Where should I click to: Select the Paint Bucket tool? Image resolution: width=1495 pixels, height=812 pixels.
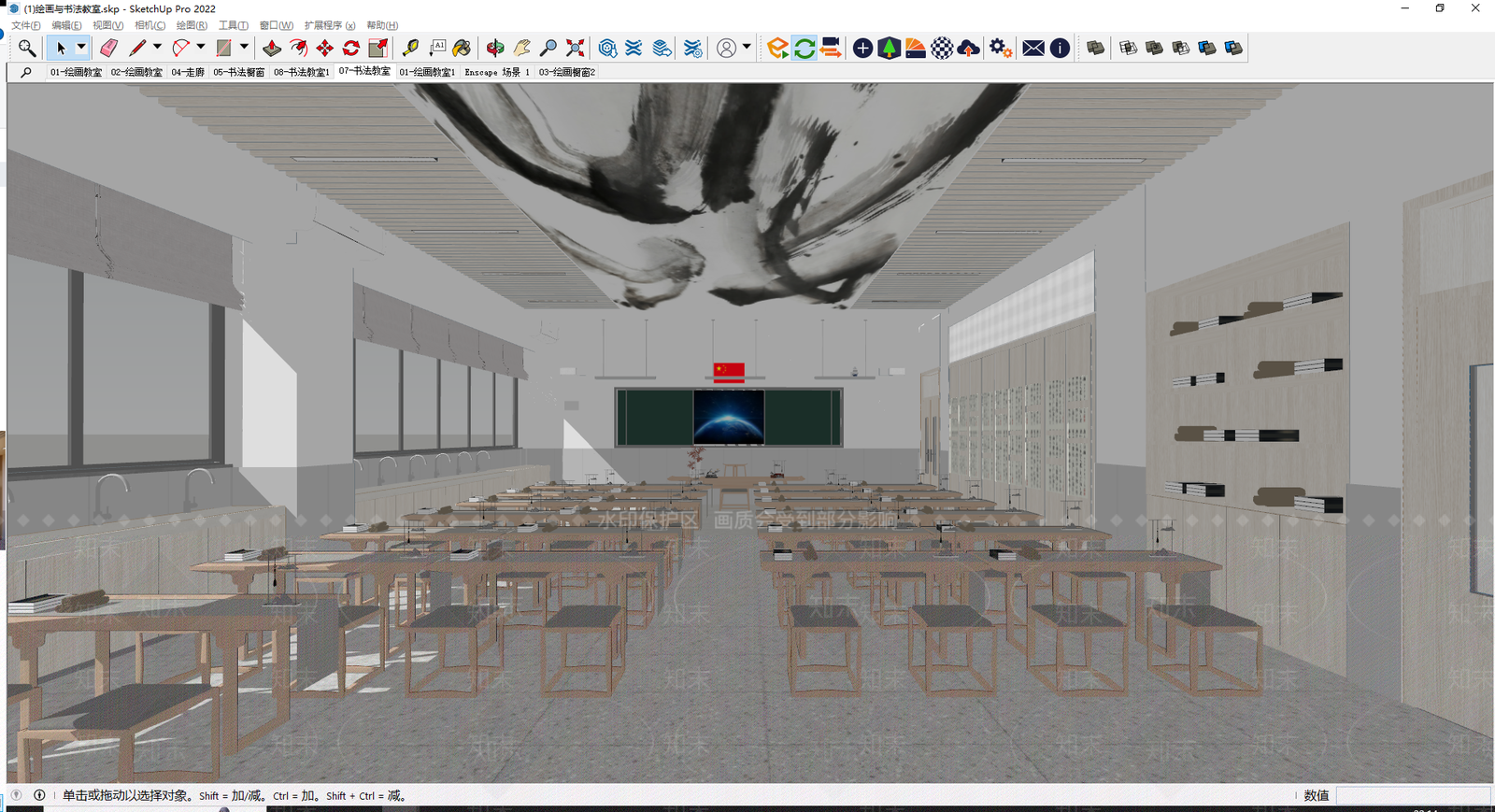point(463,48)
